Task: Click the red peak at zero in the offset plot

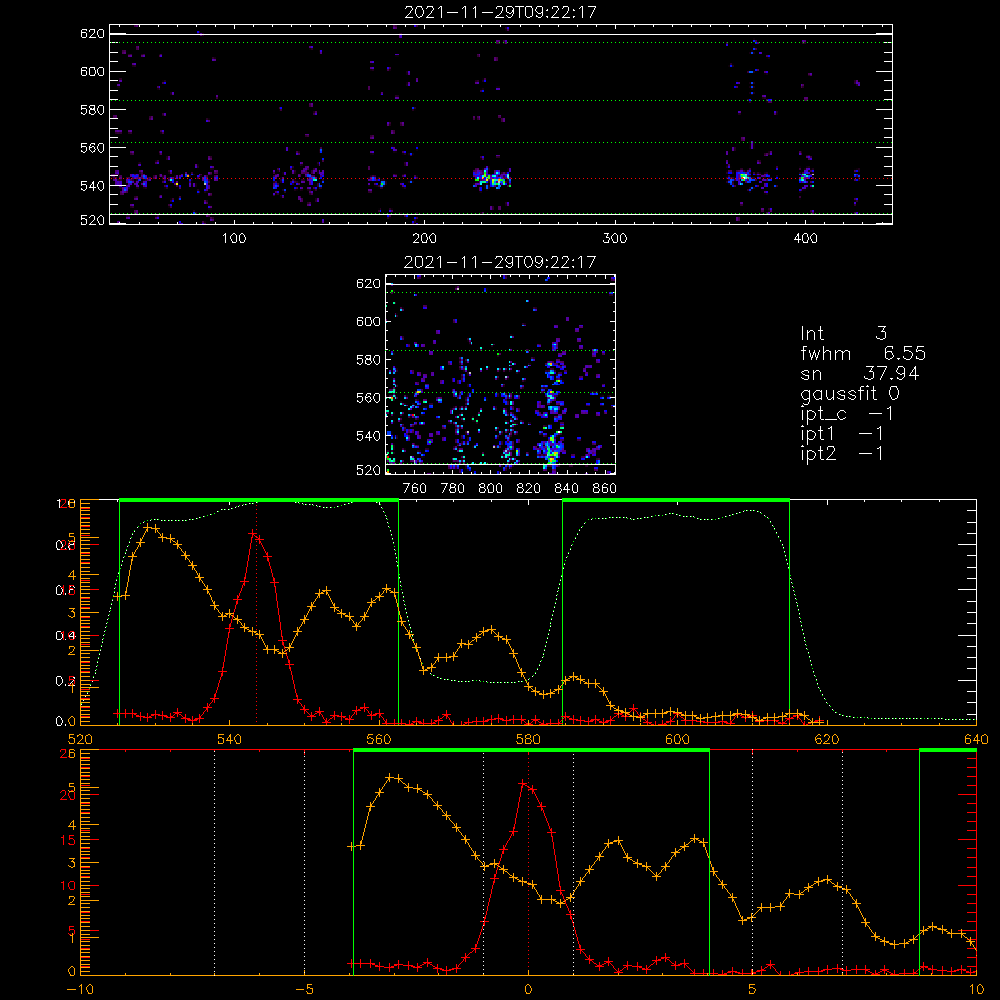Action: [524, 783]
